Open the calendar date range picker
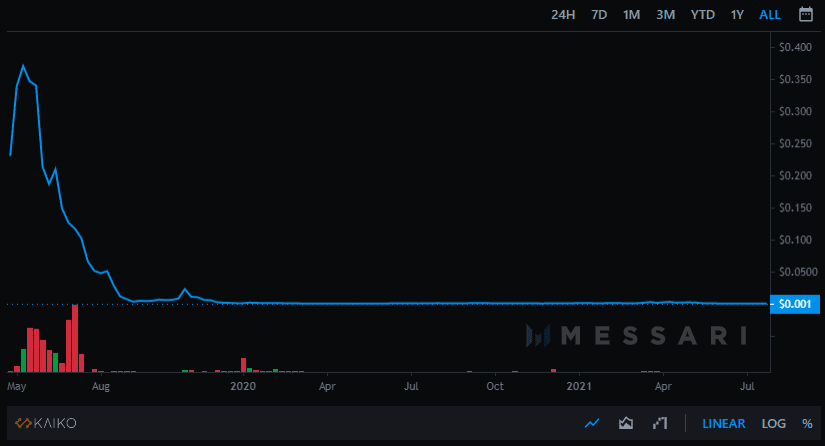 pyautogui.click(x=806, y=14)
